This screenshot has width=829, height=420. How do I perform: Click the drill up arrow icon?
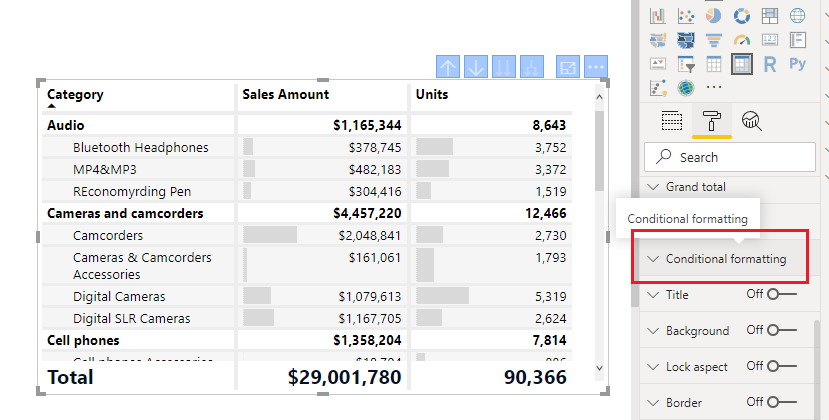tap(448, 67)
